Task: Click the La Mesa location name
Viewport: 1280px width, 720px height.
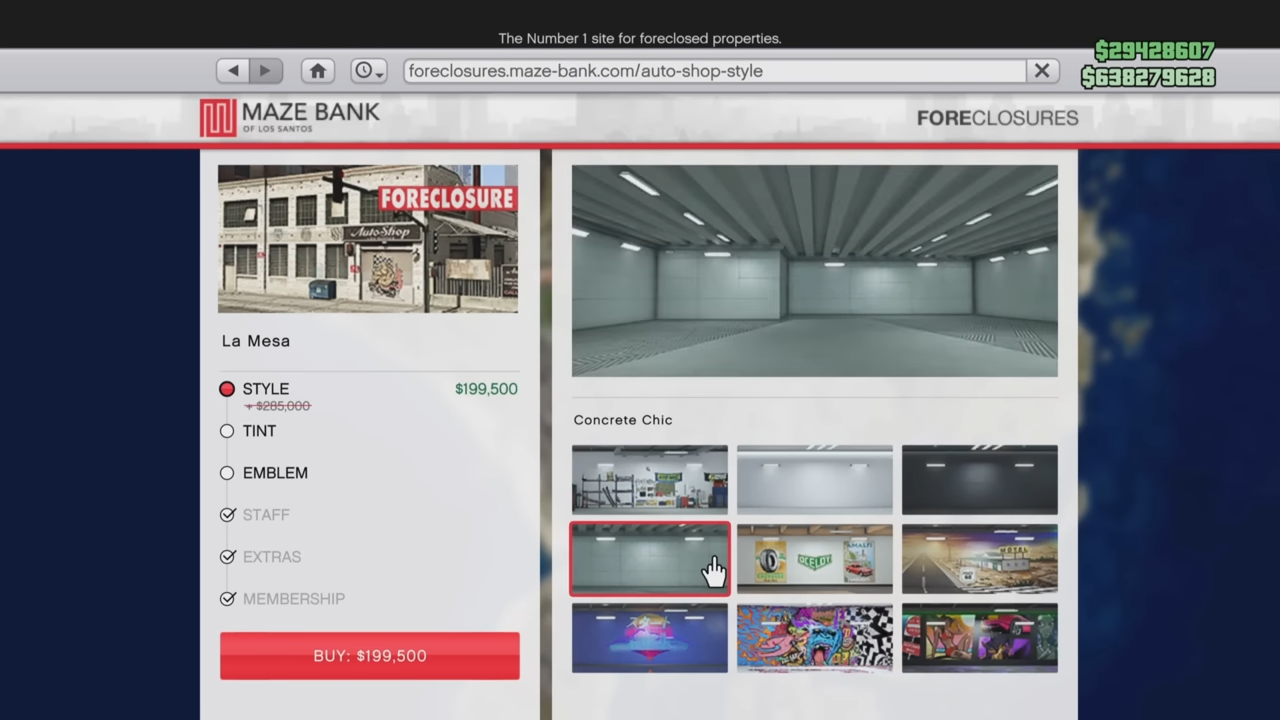Action: (x=256, y=341)
